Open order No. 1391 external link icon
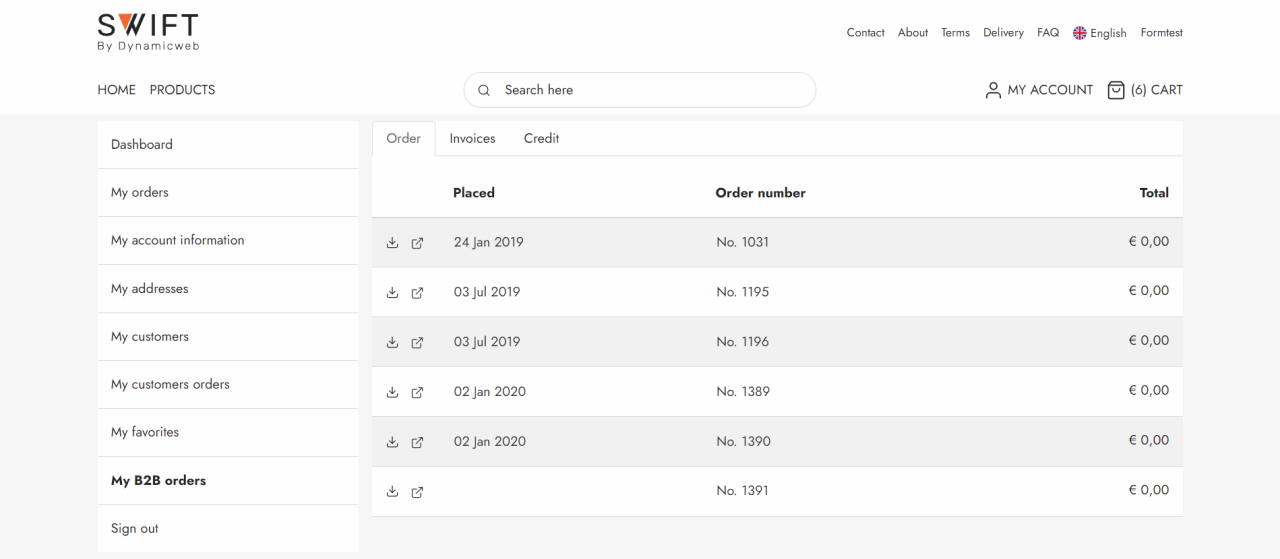The height and width of the screenshot is (559, 1280). (x=418, y=491)
